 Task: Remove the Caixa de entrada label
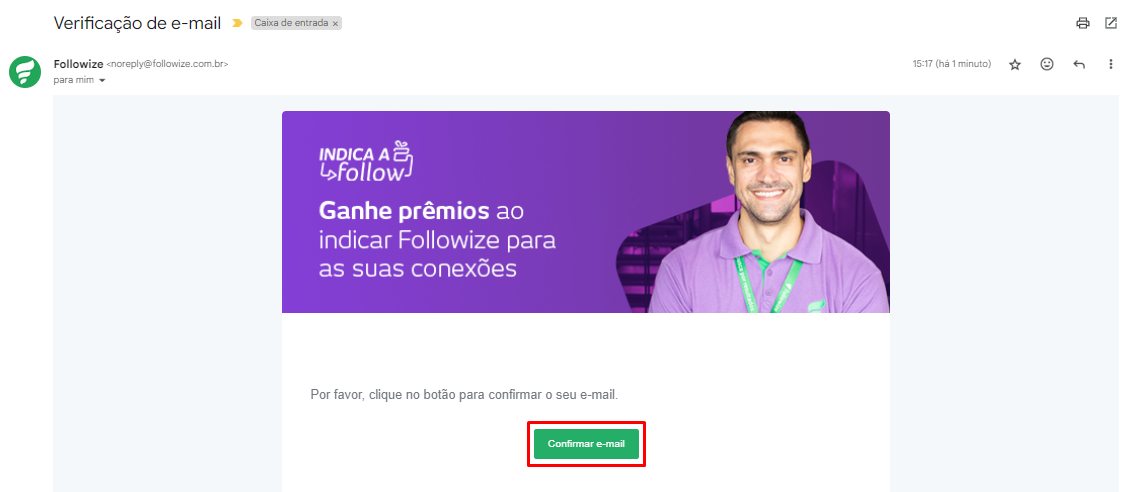[x=335, y=24]
